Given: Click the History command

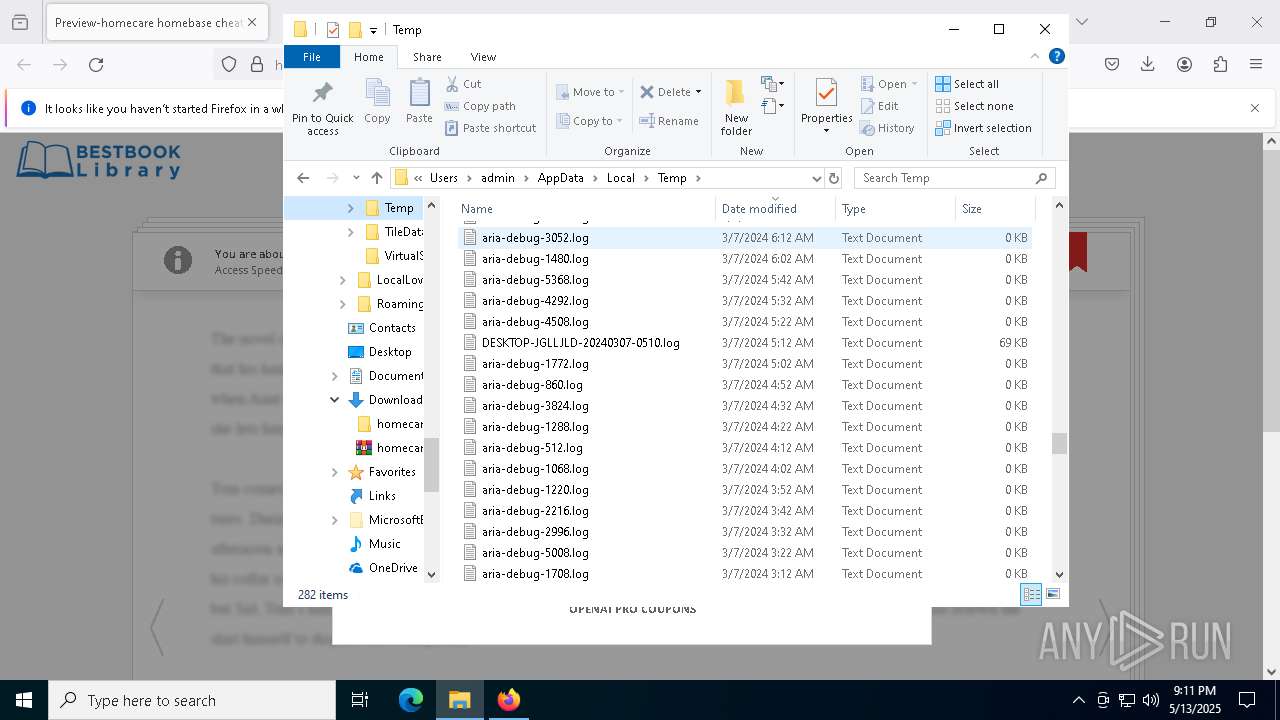Looking at the screenshot, I should (887, 128).
